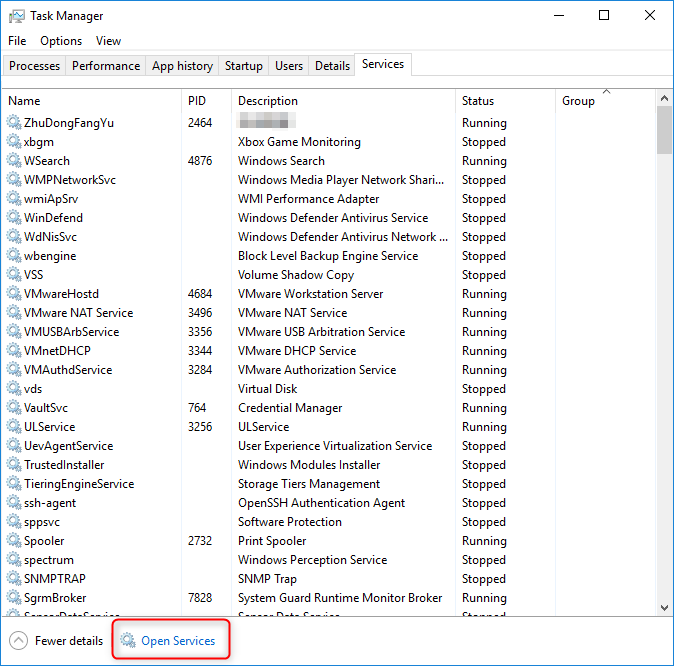Select the gear icon for VMwareHostd
The height and width of the screenshot is (666, 674).
point(14,294)
